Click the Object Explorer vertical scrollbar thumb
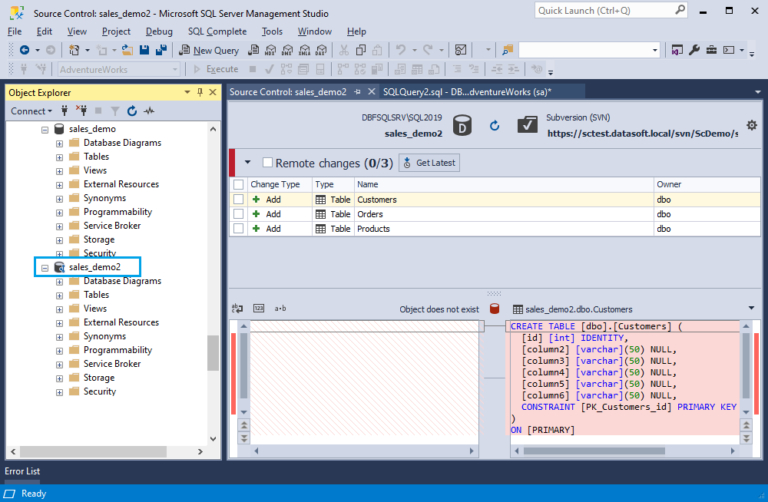Image resolution: width=768 pixels, height=502 pixels. pyautogui.click(x=212, y=352)
